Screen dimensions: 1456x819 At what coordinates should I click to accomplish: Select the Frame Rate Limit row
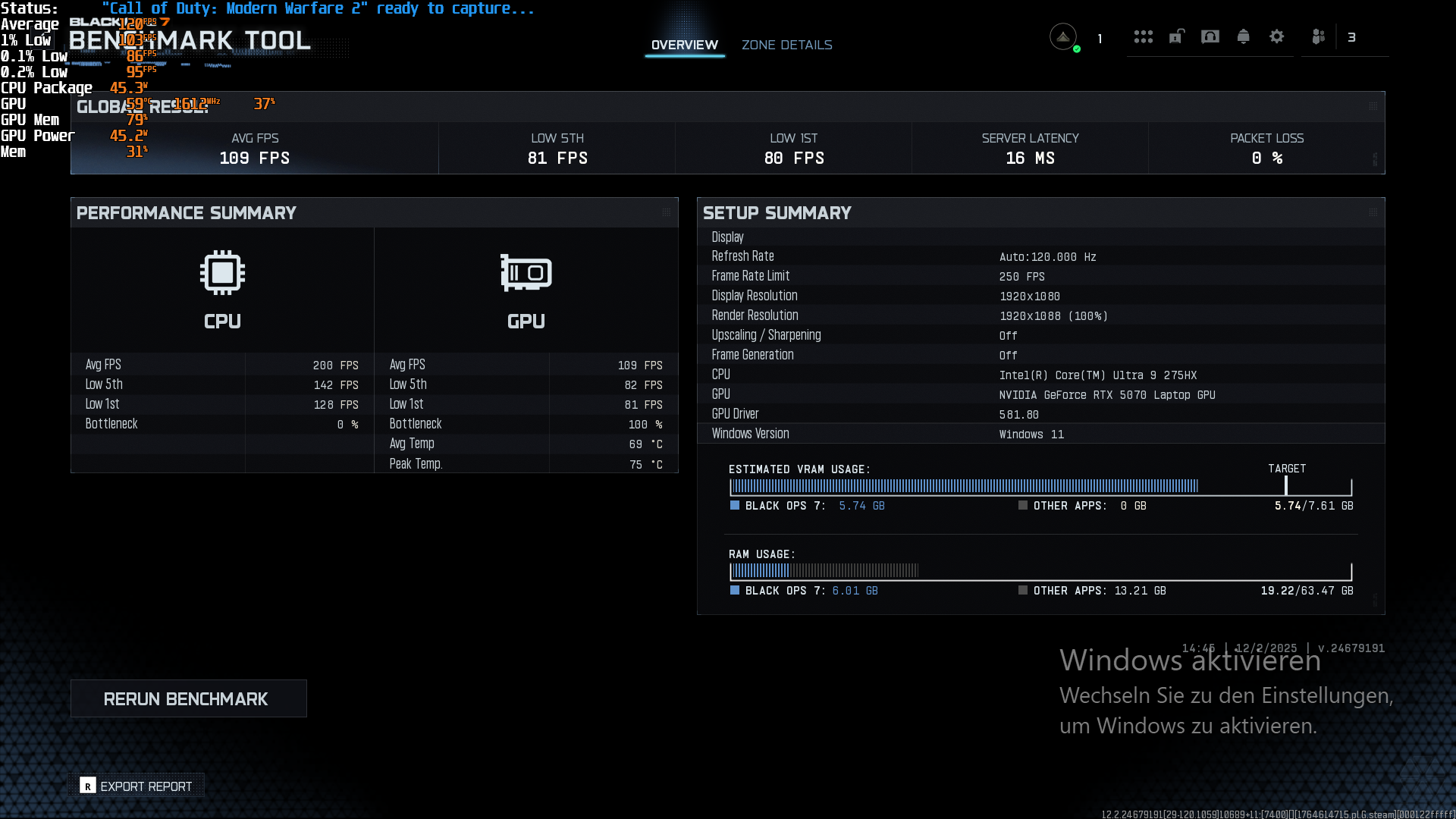pyautogui.click(x=1041, y=276)
